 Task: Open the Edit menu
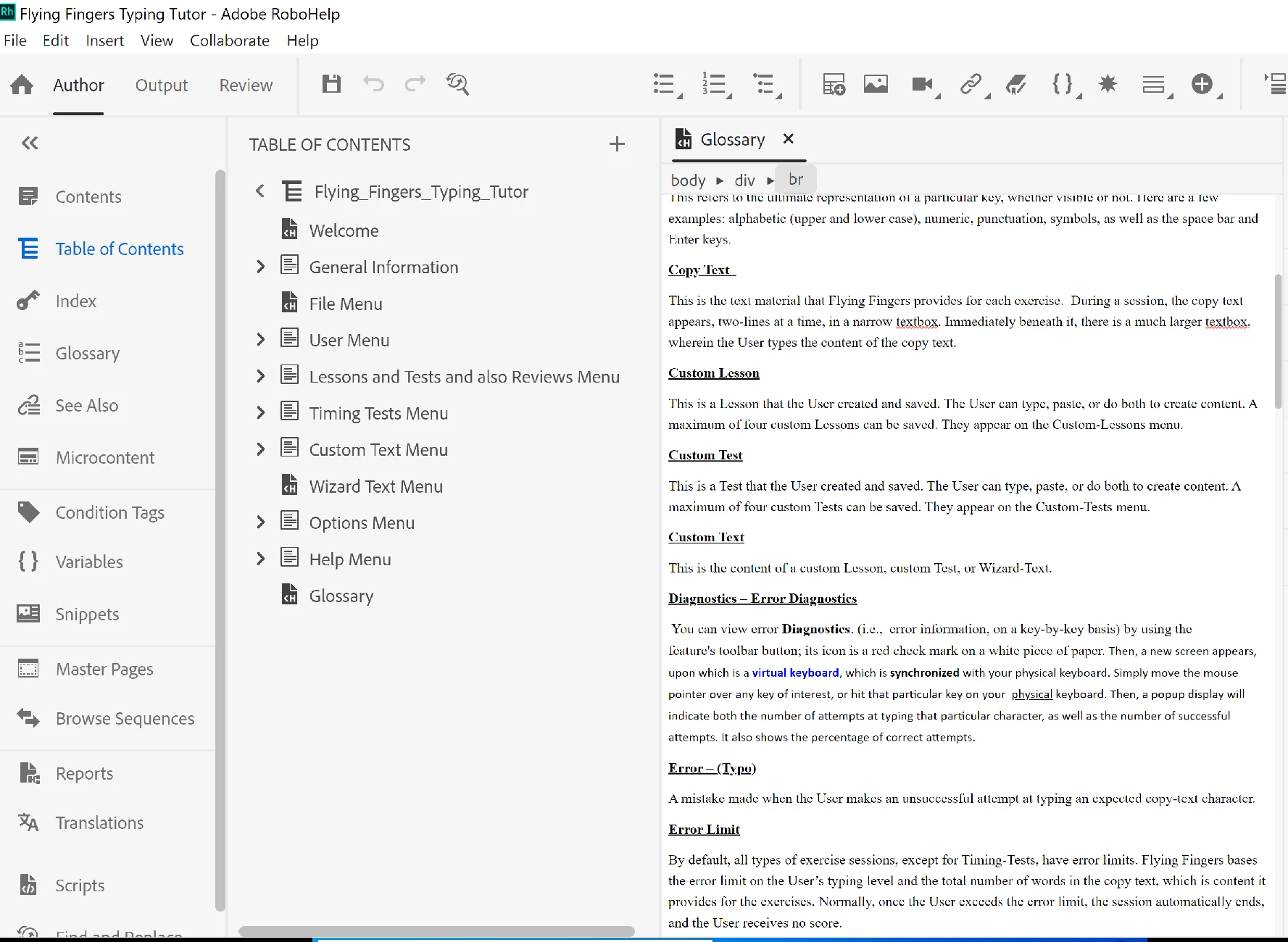[x=56, y=41]
